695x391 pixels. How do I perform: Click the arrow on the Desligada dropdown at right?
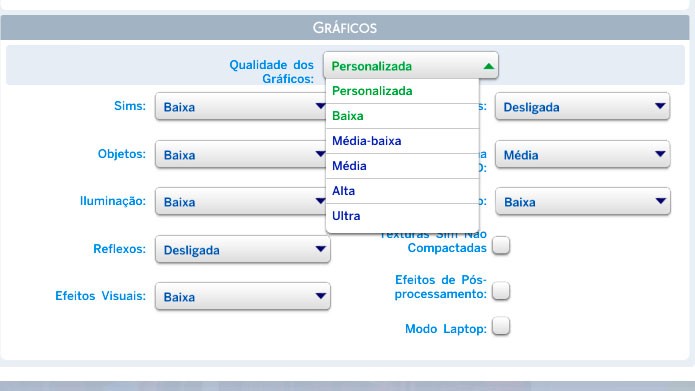[x=660, y=106]
